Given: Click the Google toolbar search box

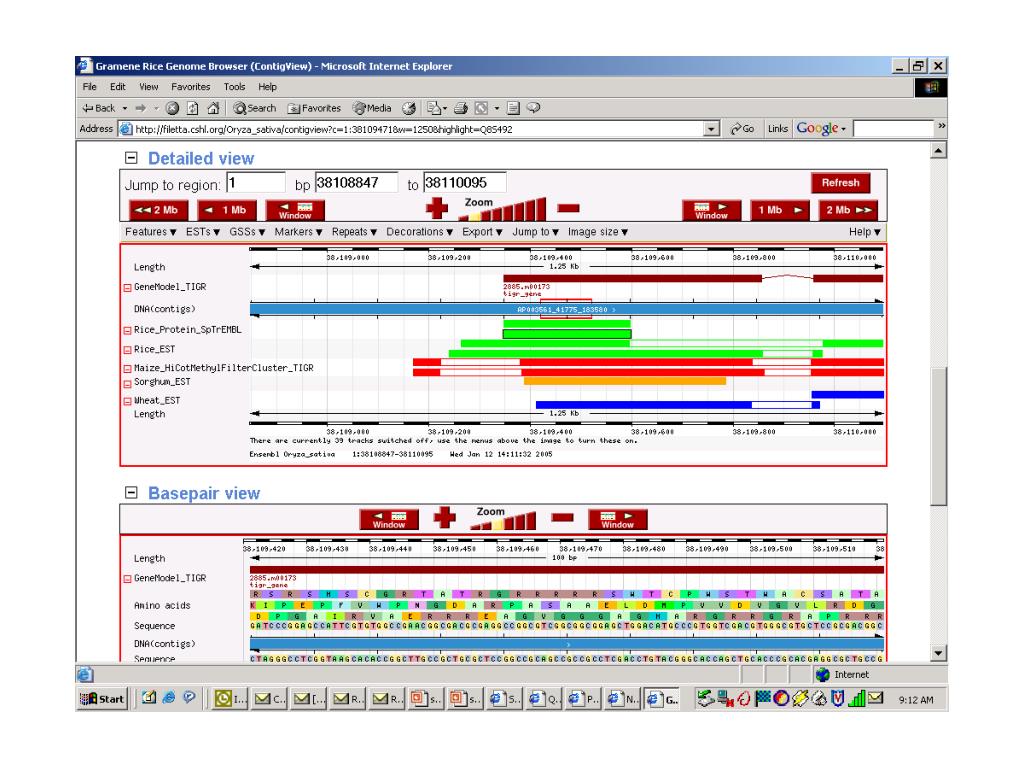Looking at the screenshot, I should [x=893, y=129].
